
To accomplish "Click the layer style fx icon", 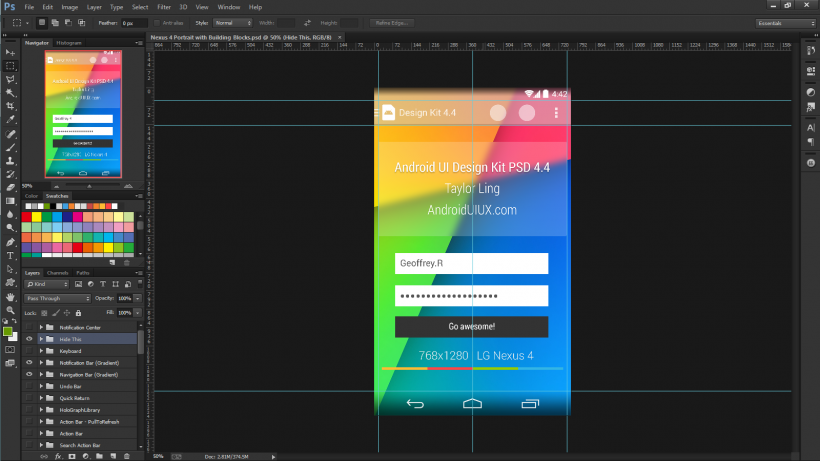I will click(58, 456).
